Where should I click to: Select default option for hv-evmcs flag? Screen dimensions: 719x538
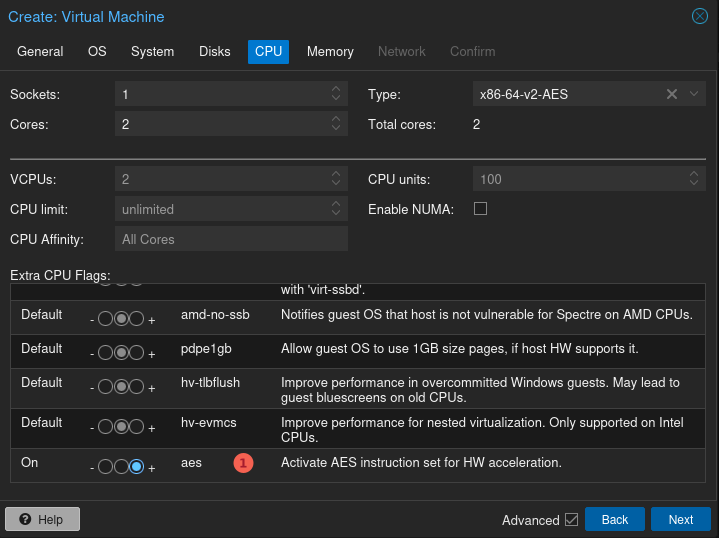(x=121, y=427)
